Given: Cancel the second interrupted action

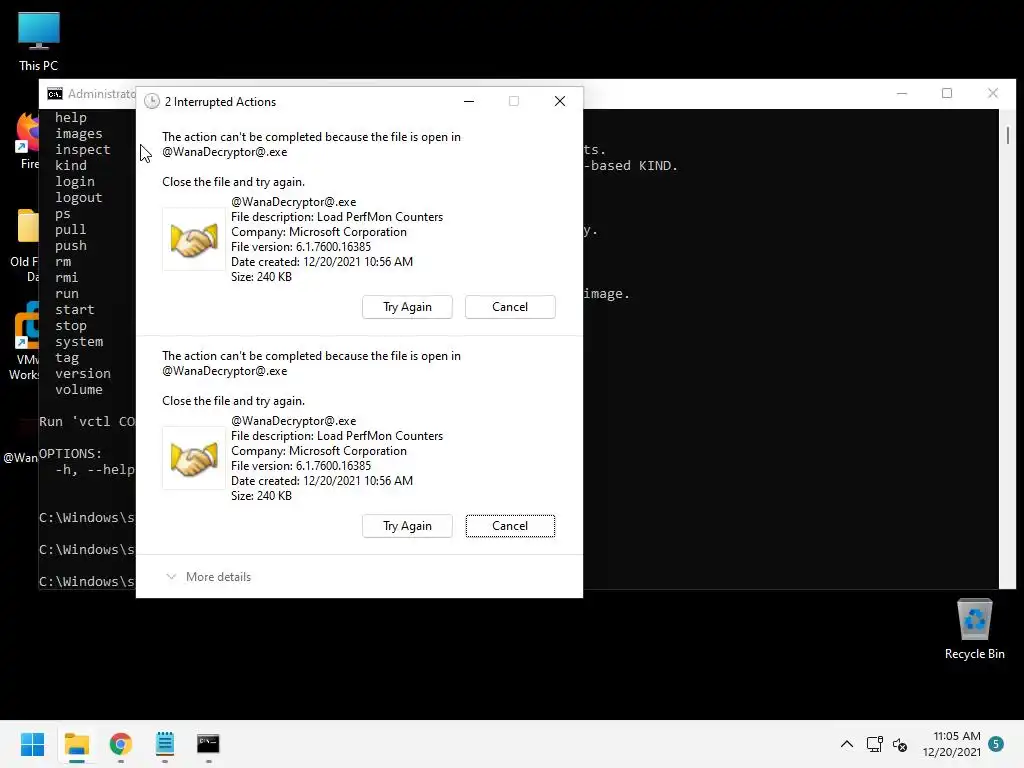Looking at the screenshot, I should 510,526.
